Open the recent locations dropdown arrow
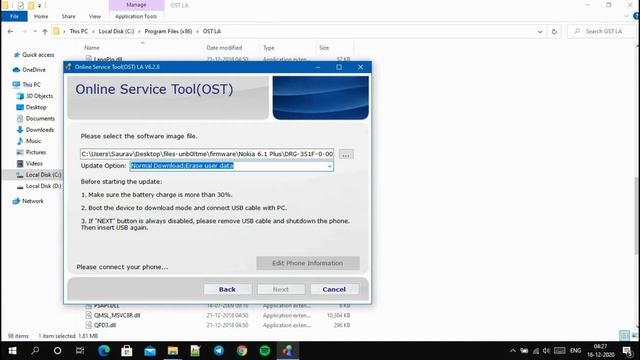This screenshot has height=360, width=640. point(35,31)
